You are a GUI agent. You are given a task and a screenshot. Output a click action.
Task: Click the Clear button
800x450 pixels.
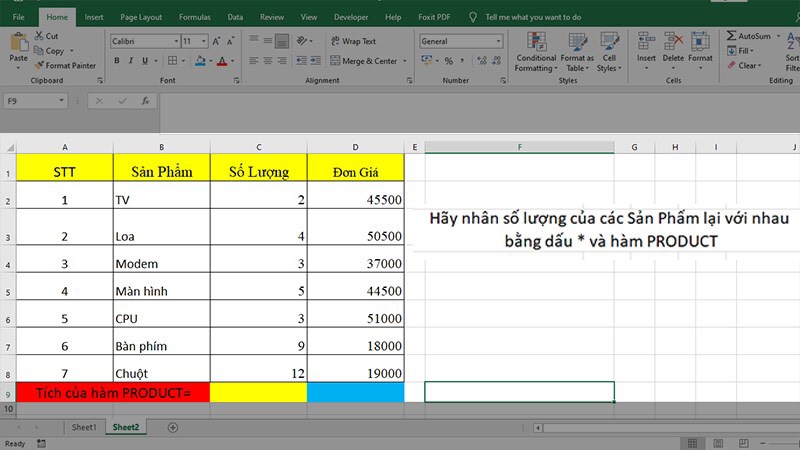743,65
